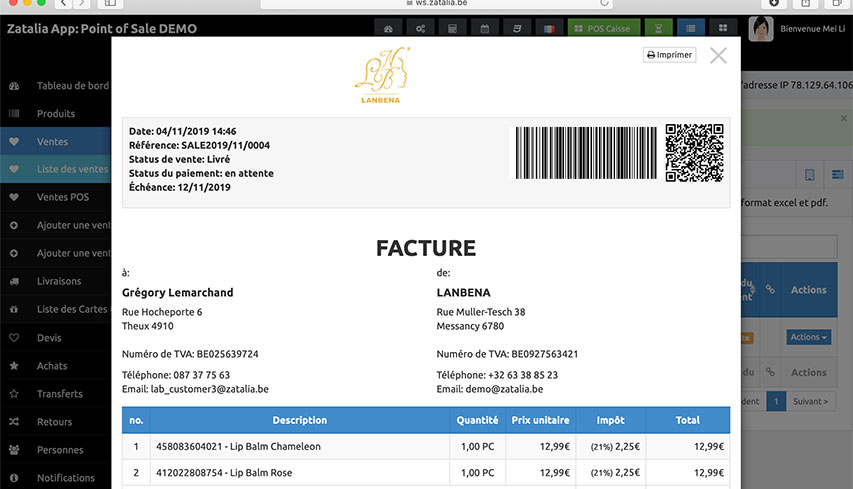Click the Actions column header in sales table
The width and height of the screenshot is (853, 489).
click(808, 290)
